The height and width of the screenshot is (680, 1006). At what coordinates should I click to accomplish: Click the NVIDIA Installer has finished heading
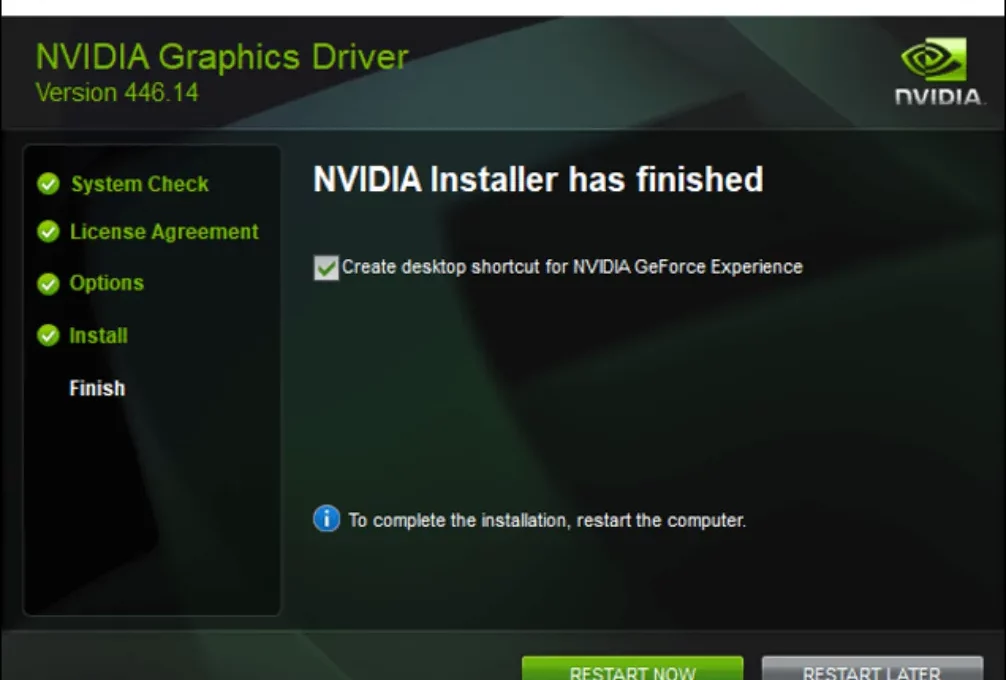tap(538, 179)
